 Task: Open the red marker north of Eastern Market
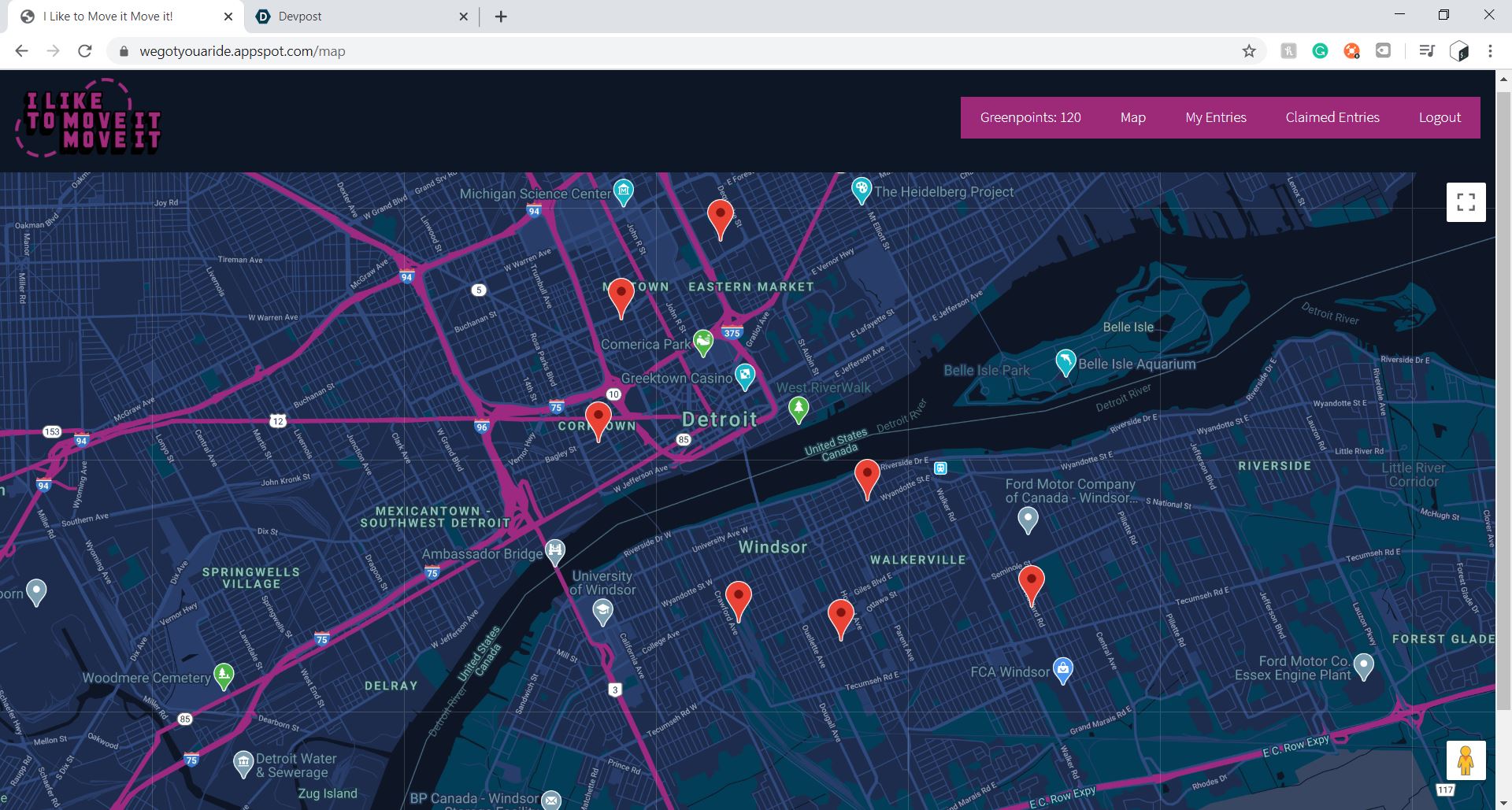click(721, 219)
